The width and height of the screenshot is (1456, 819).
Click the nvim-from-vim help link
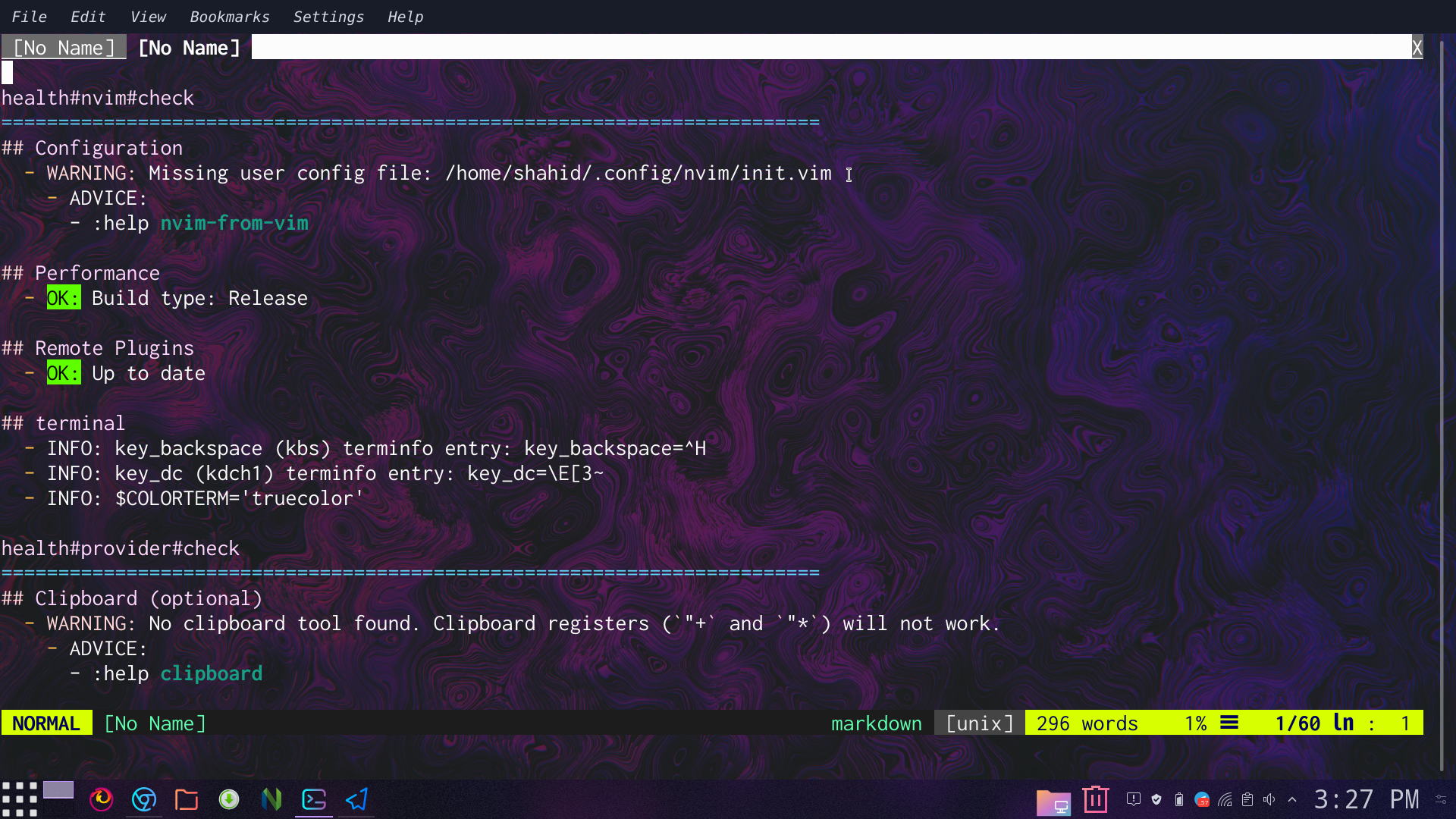pos(234,223)
